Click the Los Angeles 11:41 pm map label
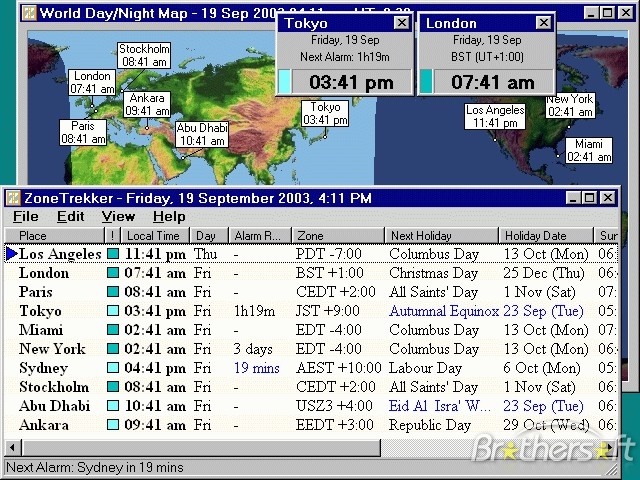 (495, 116)
